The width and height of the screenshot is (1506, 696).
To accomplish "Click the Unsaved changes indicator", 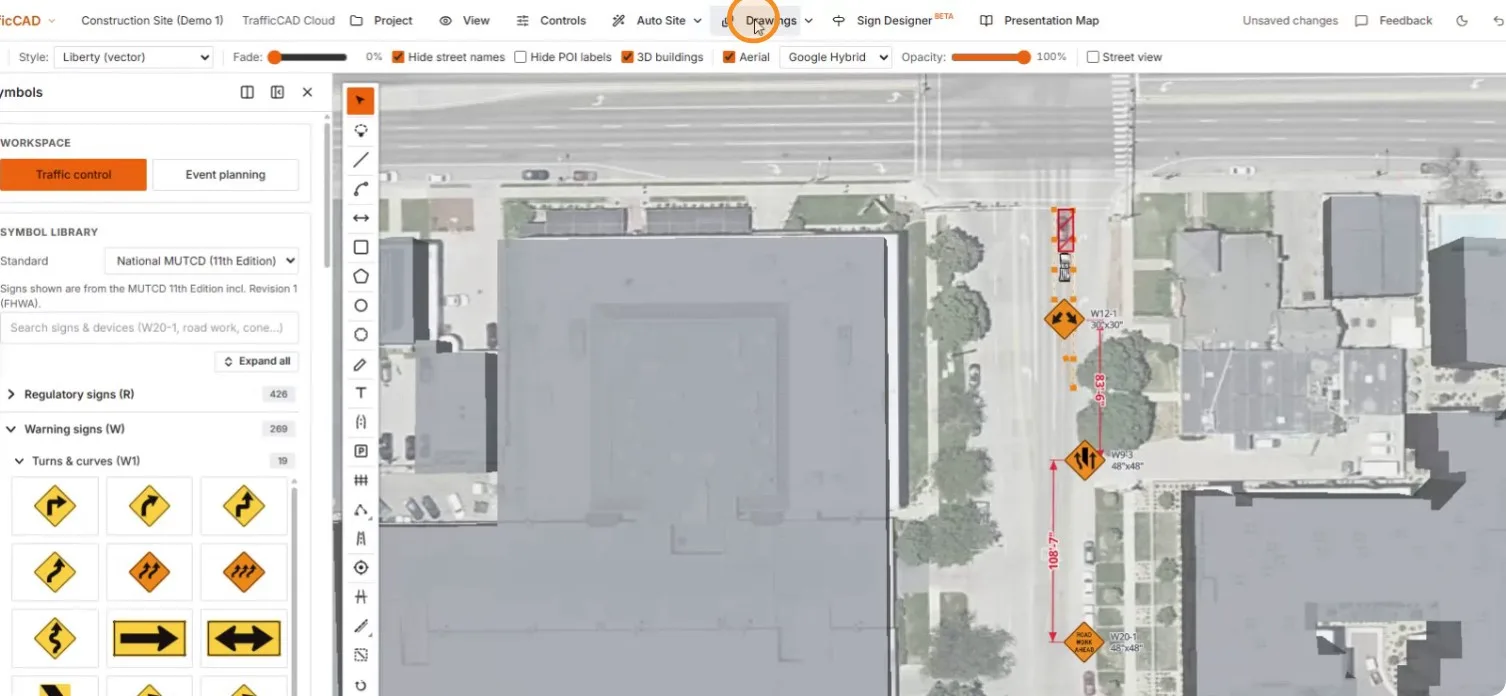I will point(1290,20).
